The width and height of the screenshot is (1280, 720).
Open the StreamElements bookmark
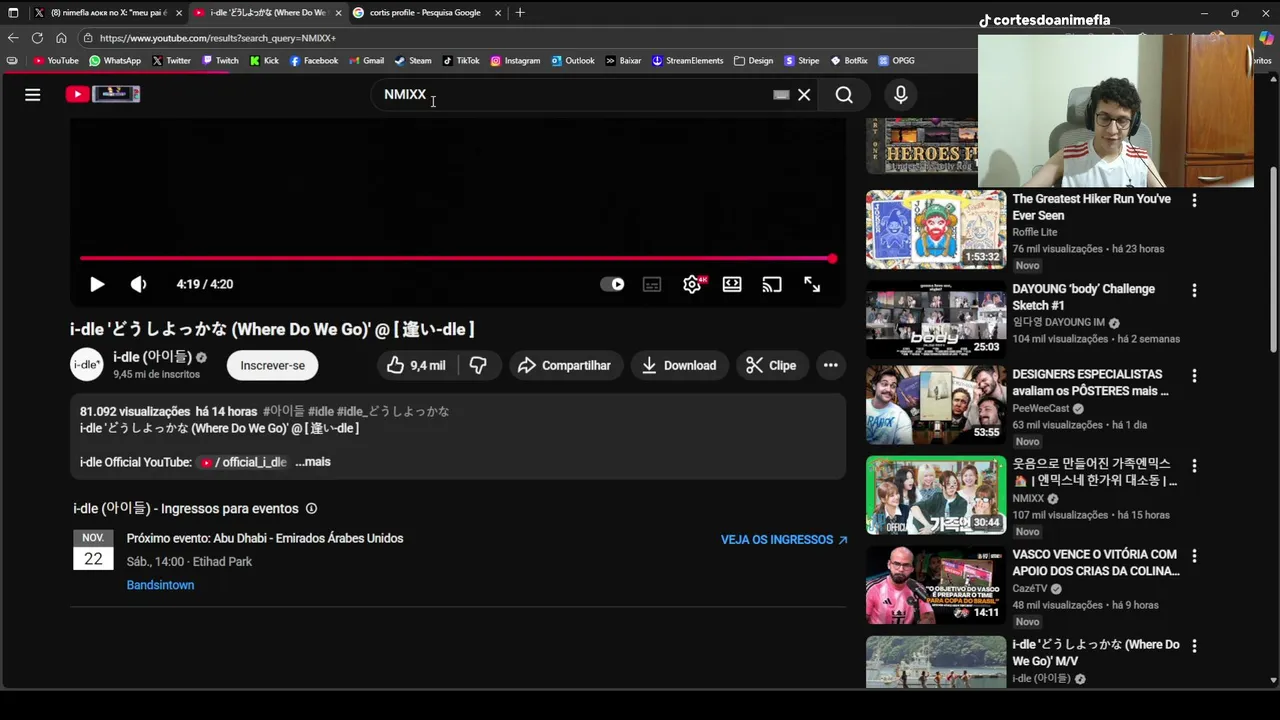[x=687, y=61]
